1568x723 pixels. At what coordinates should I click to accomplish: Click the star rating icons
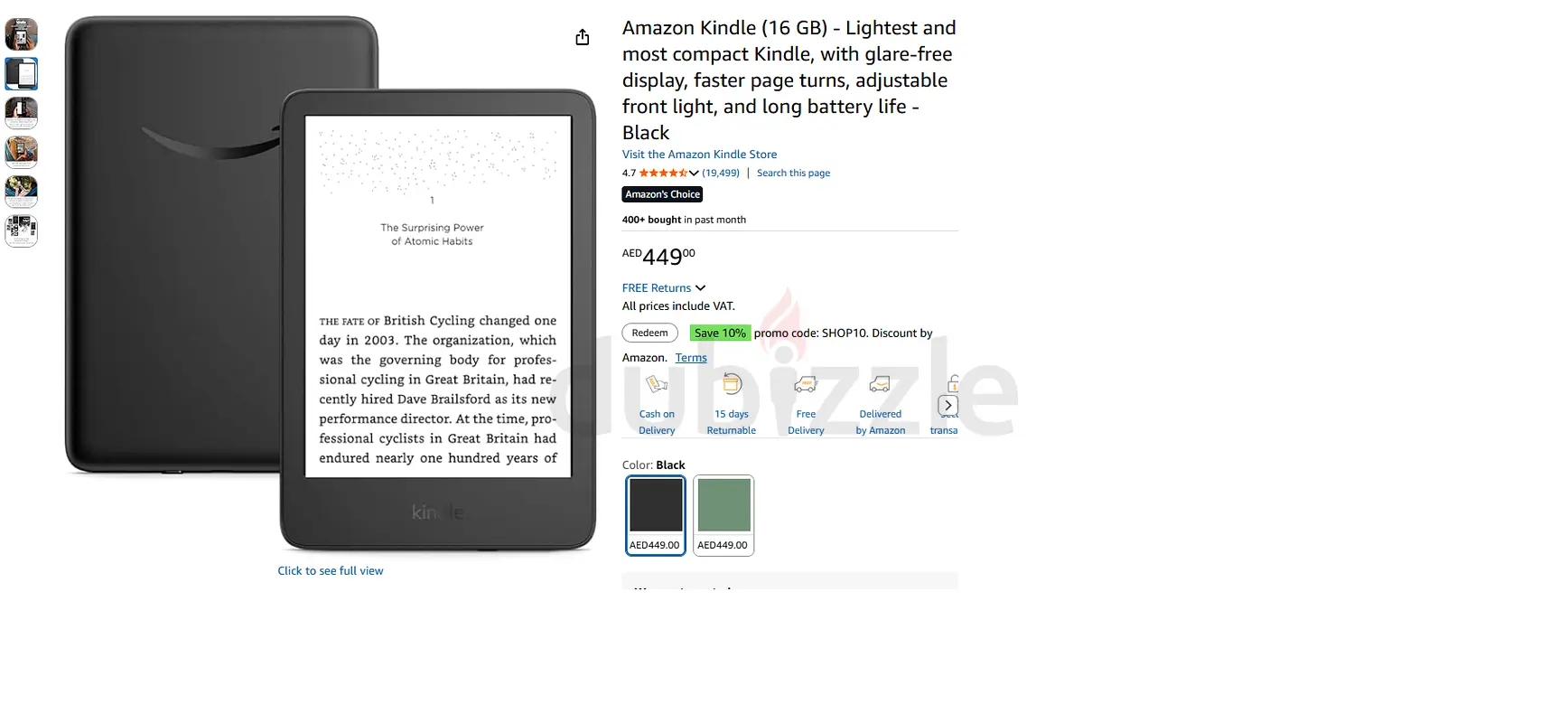click(x=663, y=173)
